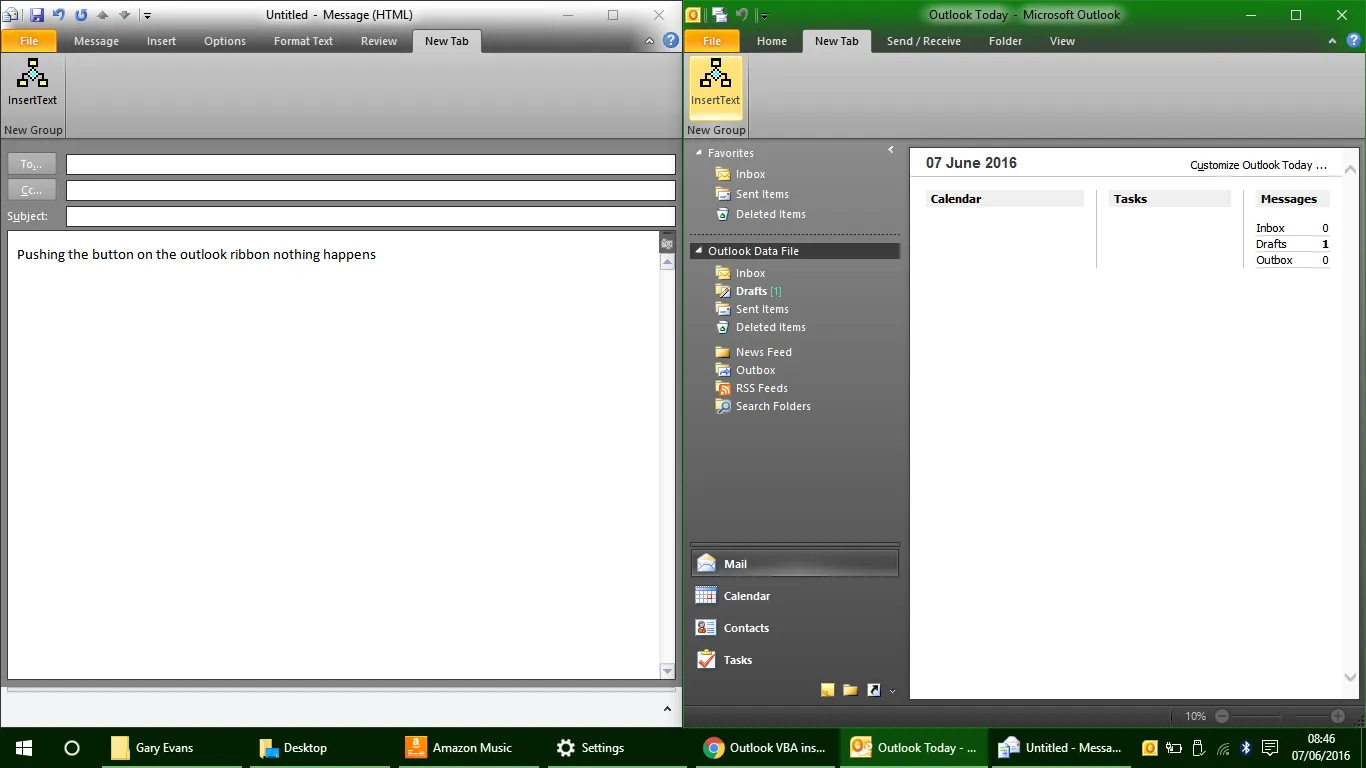Open the Action Center notifications icon

[x=1270, y=748]
